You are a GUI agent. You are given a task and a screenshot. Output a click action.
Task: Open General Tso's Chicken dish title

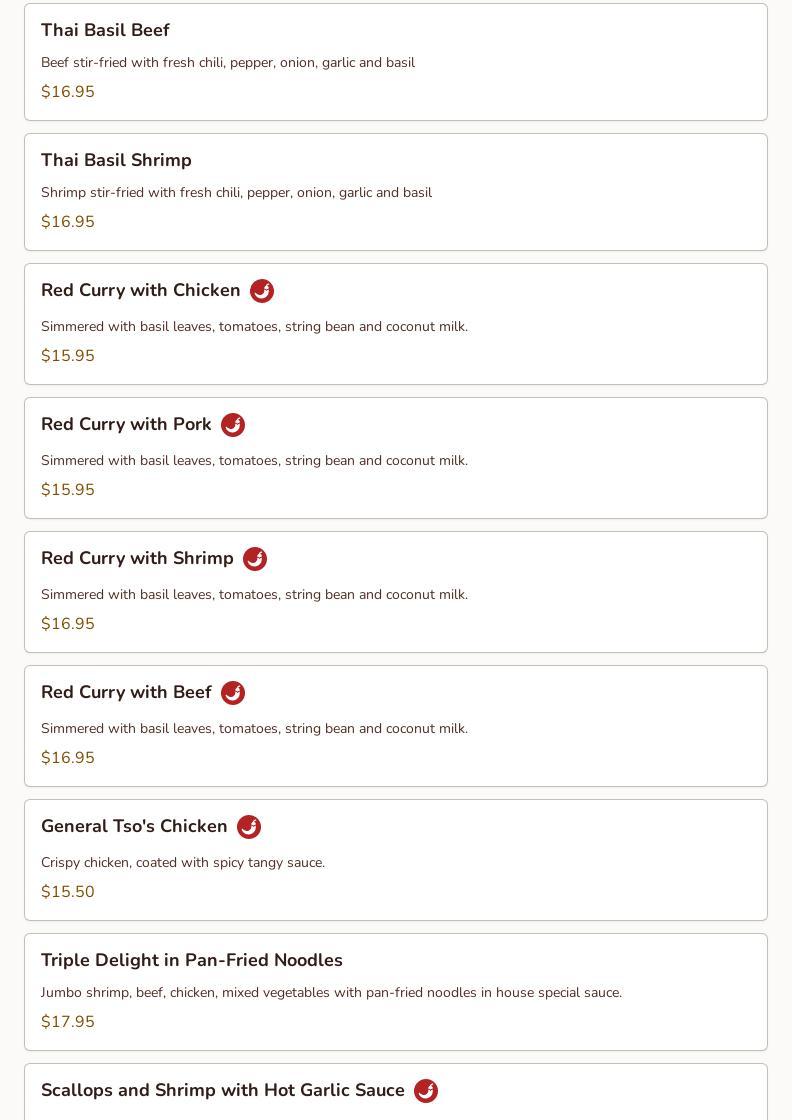pos(134,826)
